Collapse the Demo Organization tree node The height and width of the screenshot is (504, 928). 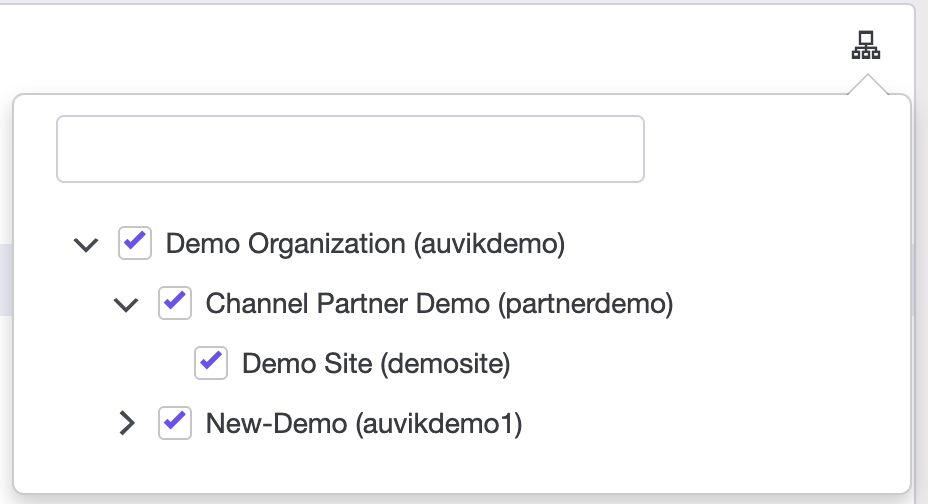click(86, 244)
